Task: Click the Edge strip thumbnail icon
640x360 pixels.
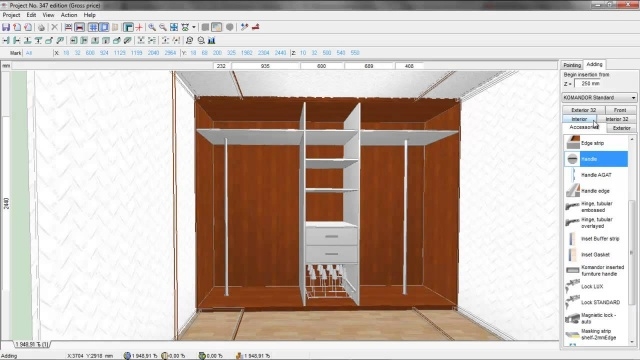Action: tap(573, 143)
